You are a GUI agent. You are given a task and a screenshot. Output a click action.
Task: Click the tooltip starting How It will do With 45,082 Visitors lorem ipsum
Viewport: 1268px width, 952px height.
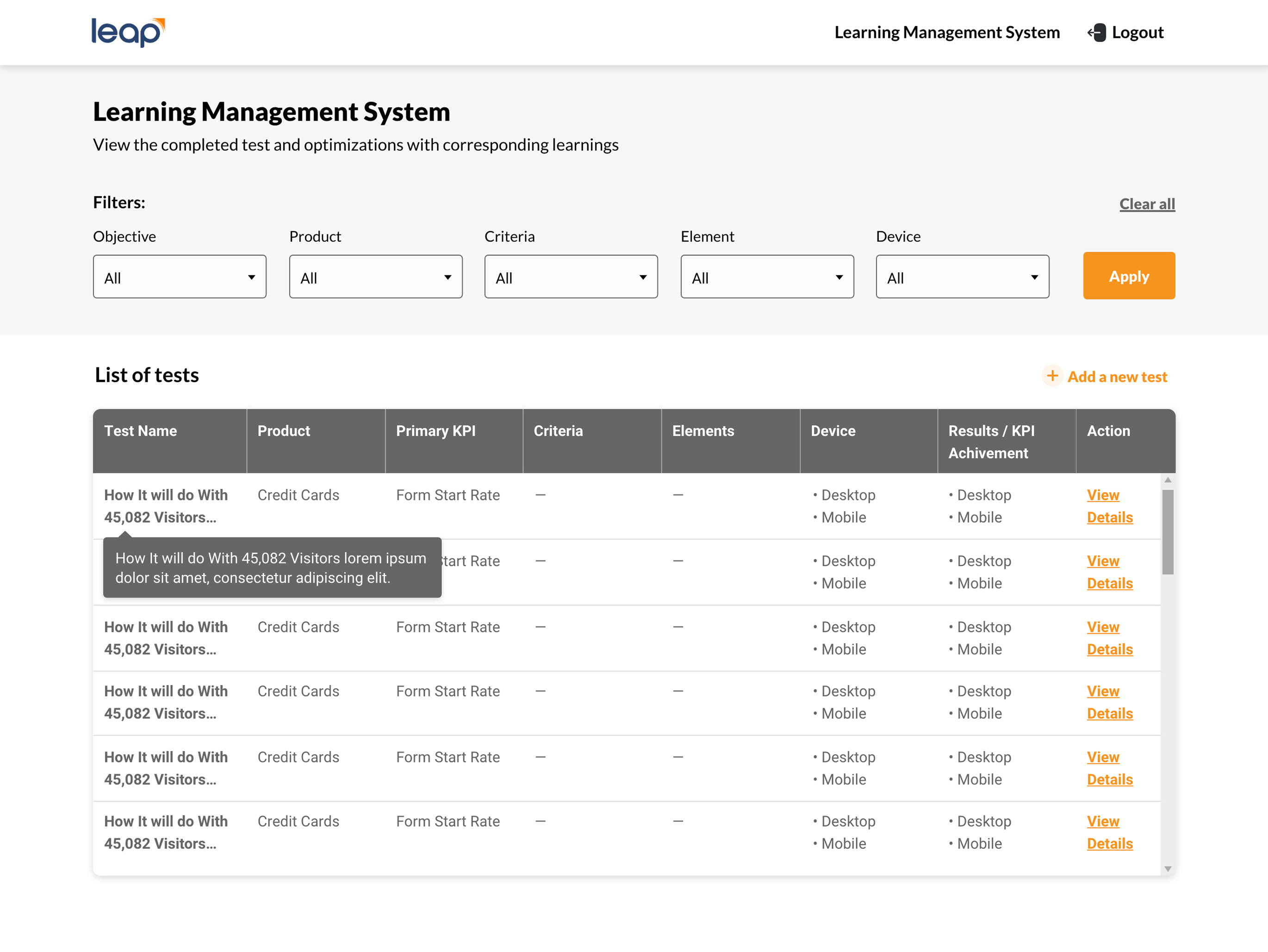[x=272, y=568]
